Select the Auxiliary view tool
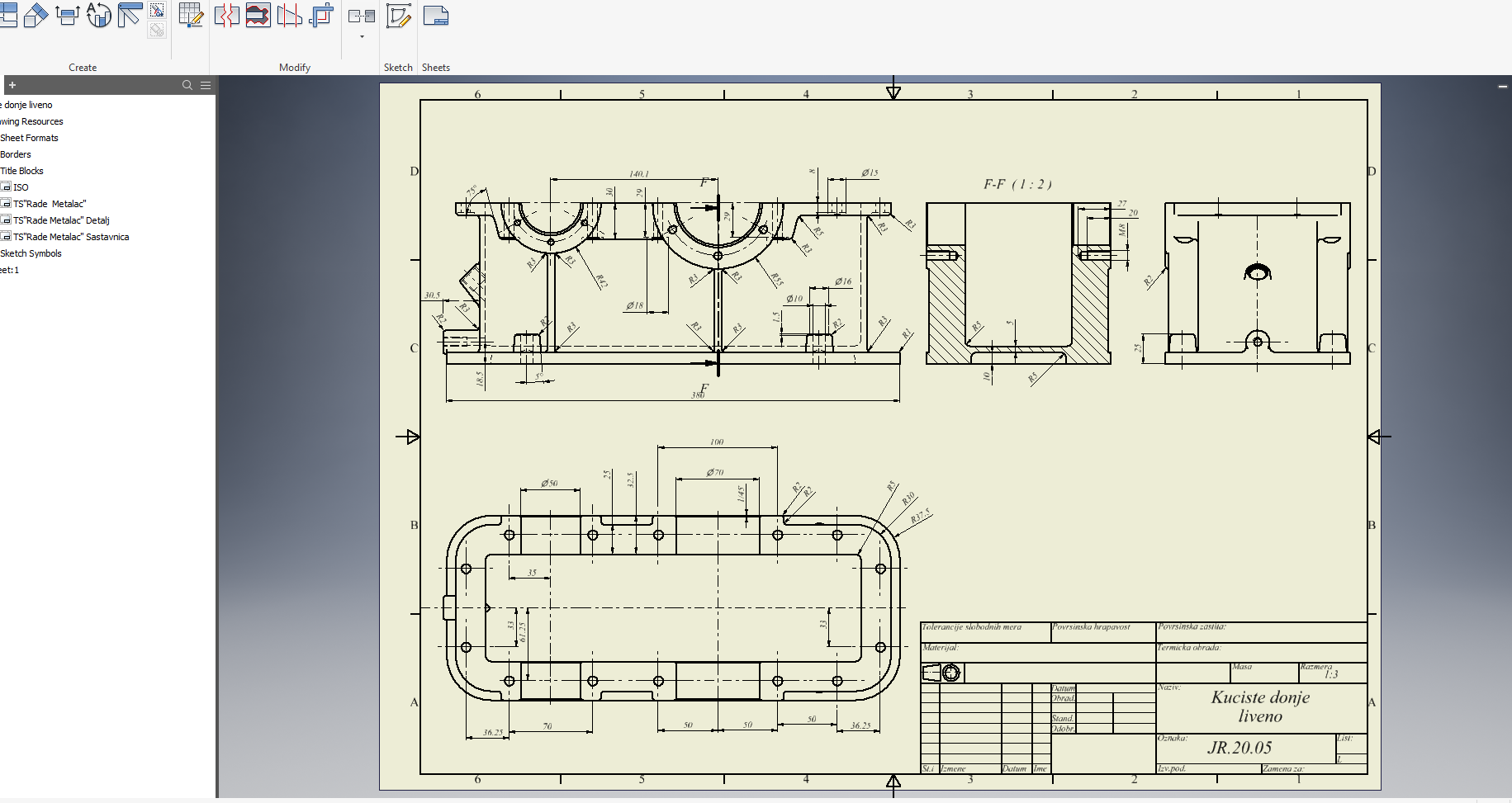The width and height of the screenshot is (1512, 803). (x=36, y=15)
